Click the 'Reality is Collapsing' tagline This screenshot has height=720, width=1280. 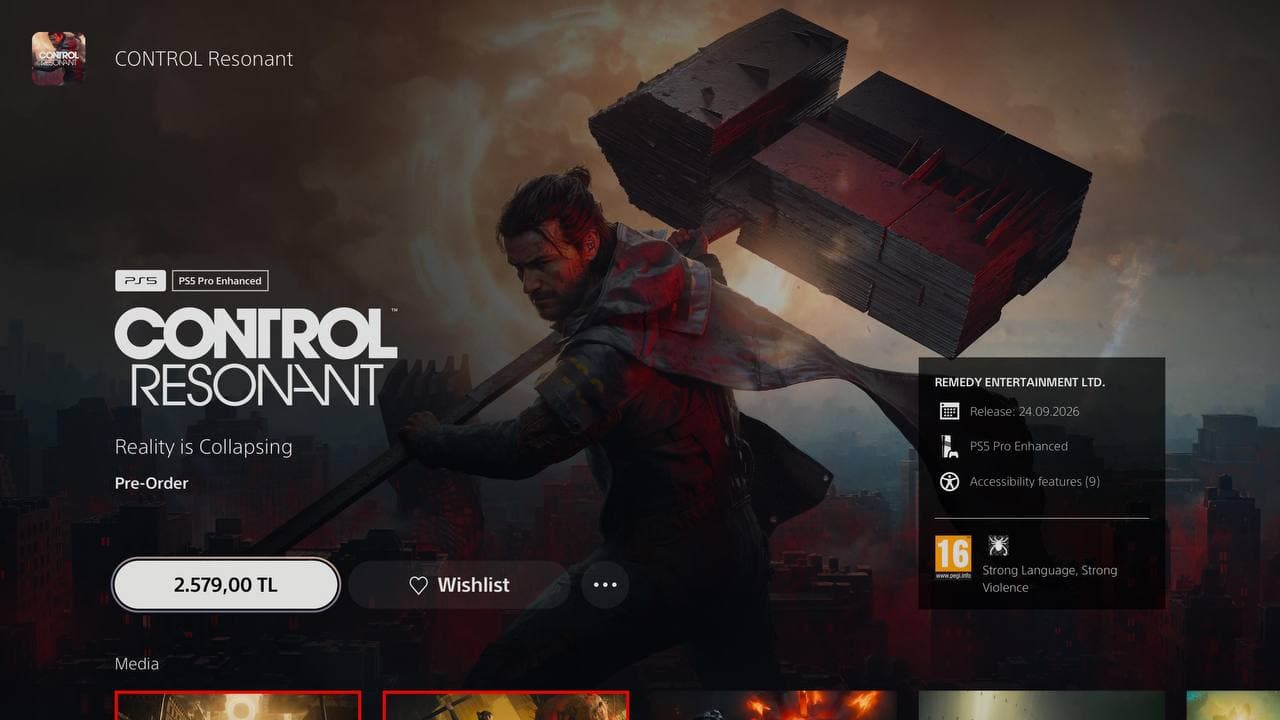tap(204, 447)
